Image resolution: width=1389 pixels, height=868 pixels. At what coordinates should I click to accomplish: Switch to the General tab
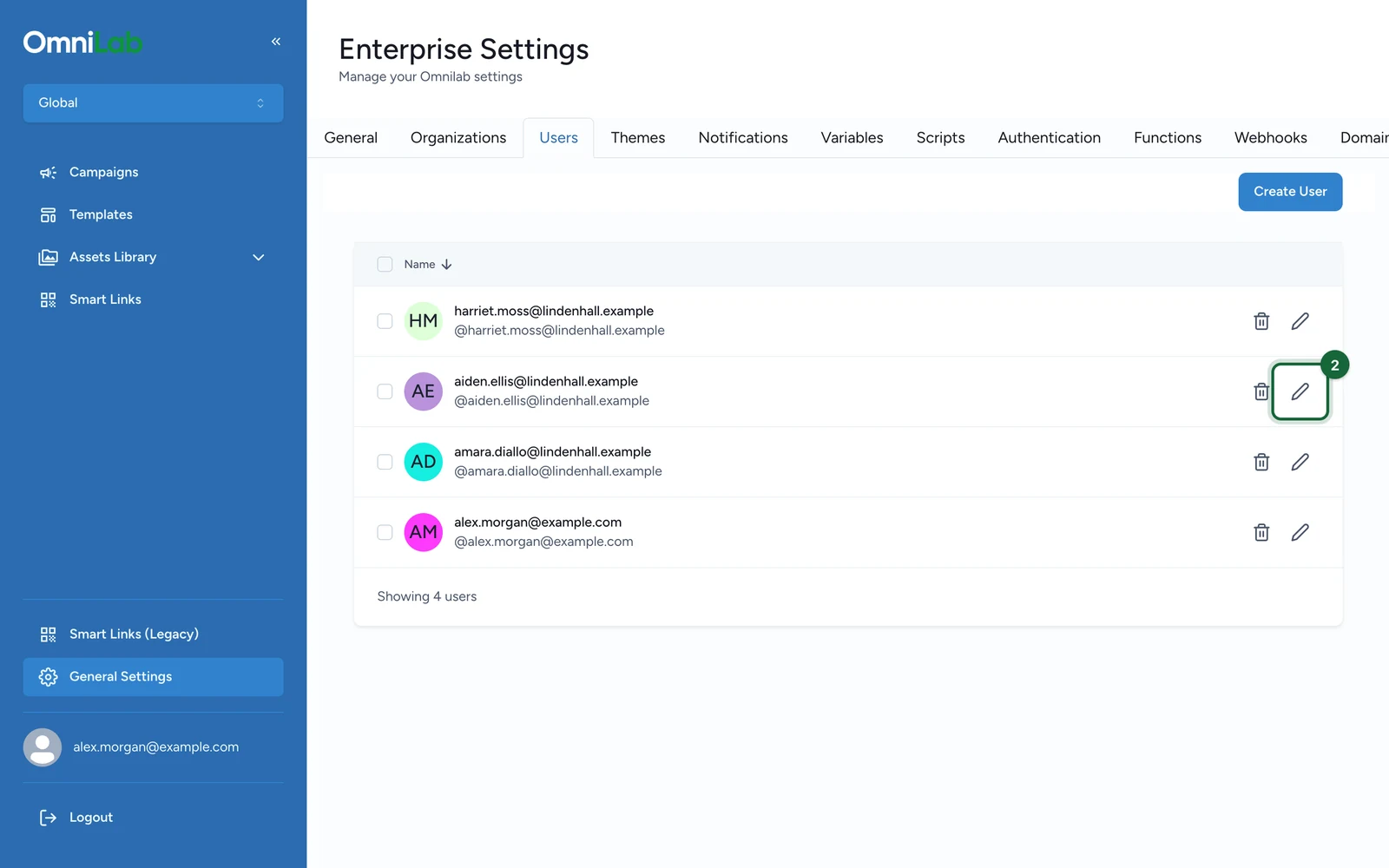351,138
